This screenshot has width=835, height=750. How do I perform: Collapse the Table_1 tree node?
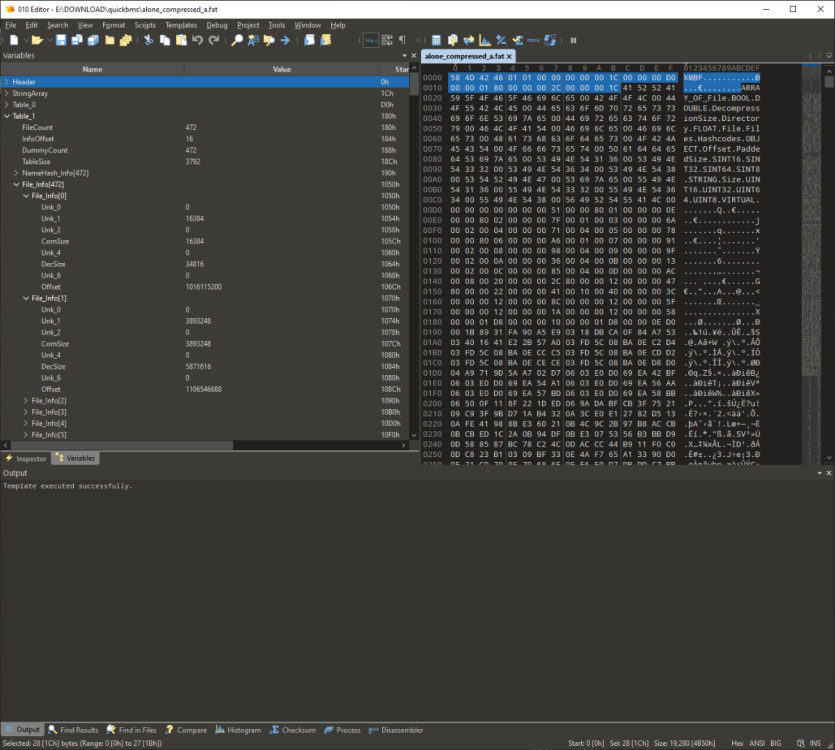(x=6, y=116)
